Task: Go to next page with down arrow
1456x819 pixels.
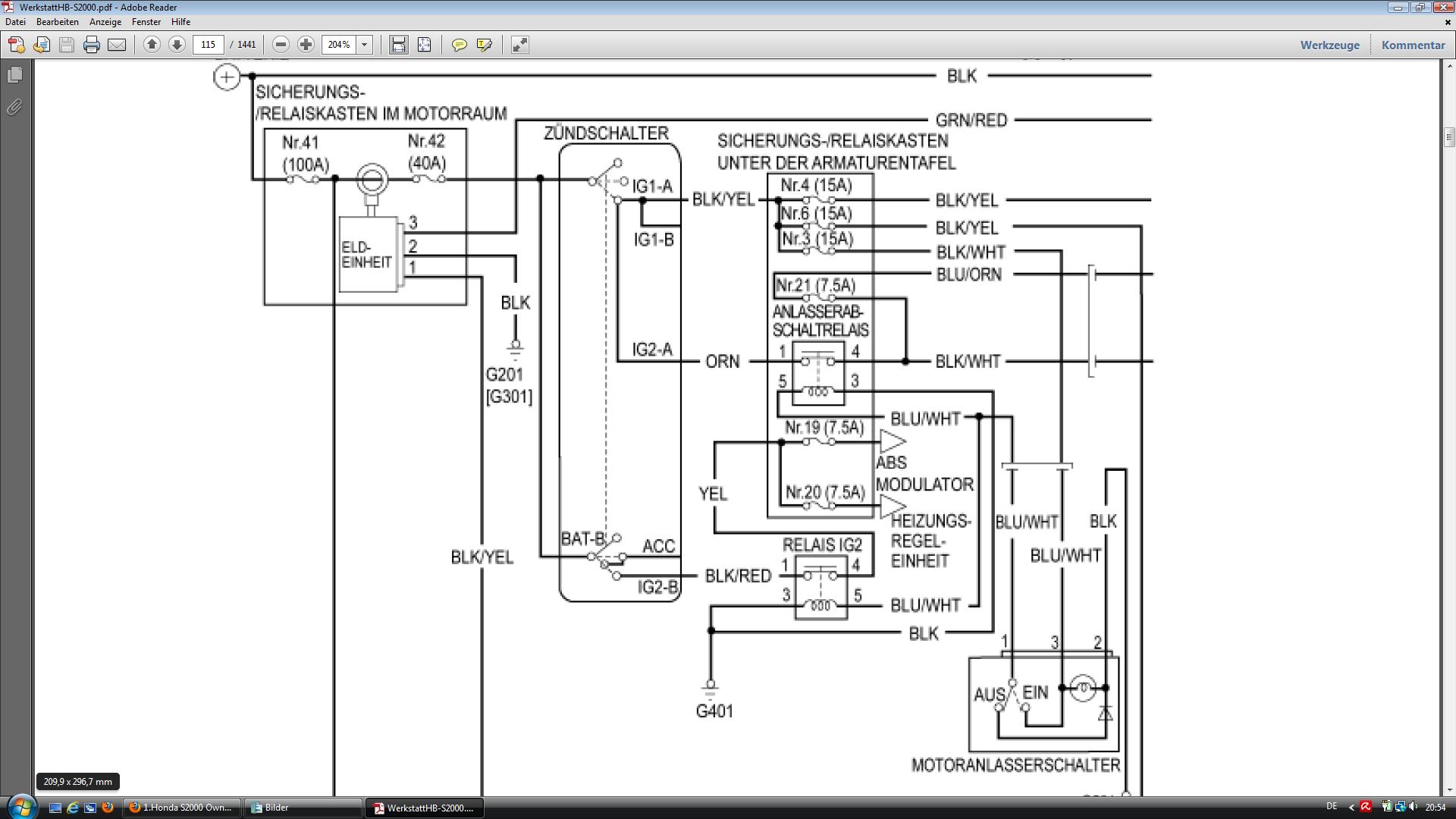Action: point(177,45)
